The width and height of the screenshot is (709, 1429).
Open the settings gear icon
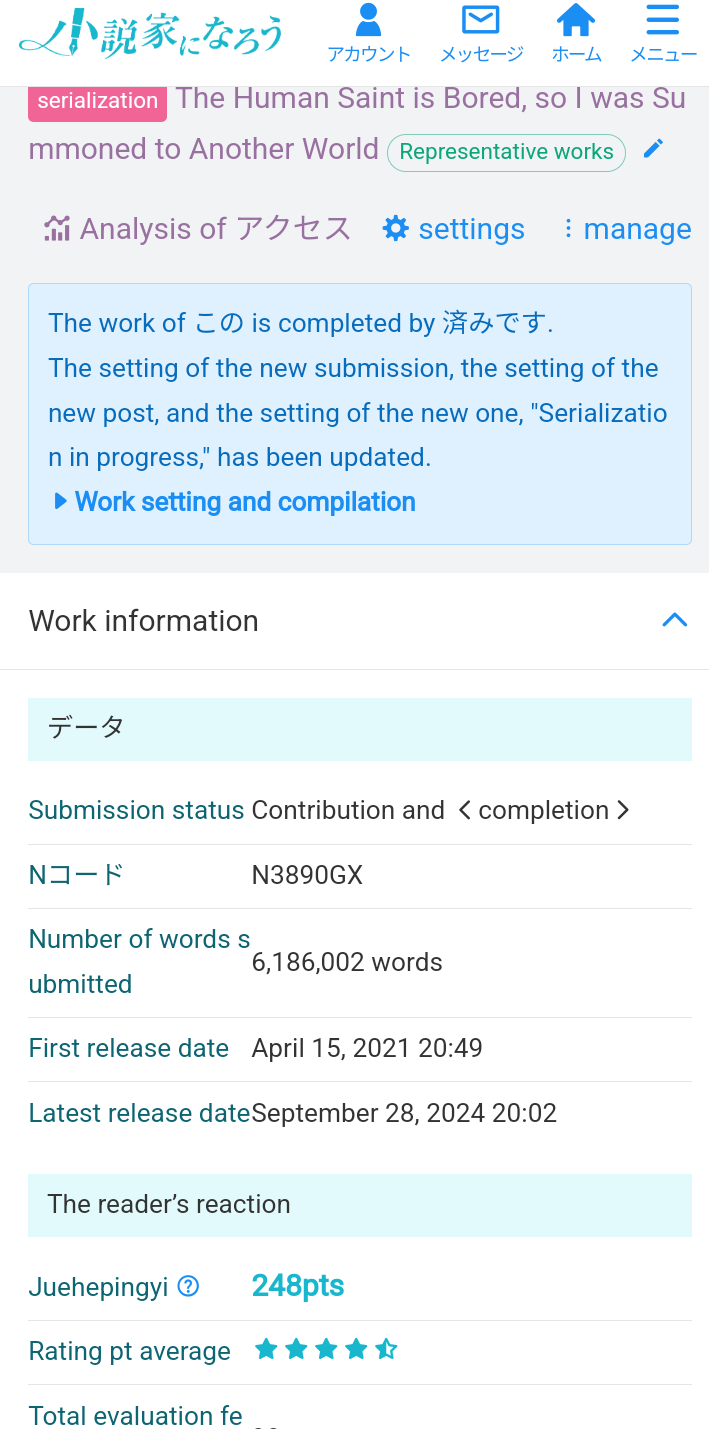coord(396,228)
